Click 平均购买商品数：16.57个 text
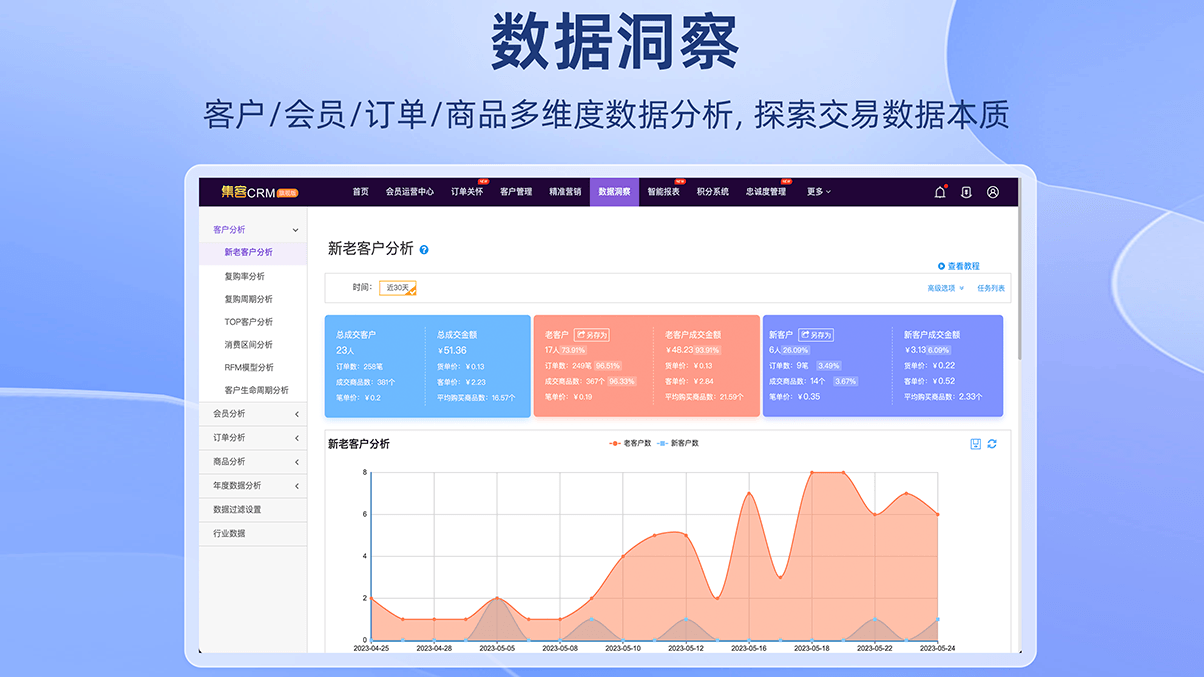 pos(476,398)
